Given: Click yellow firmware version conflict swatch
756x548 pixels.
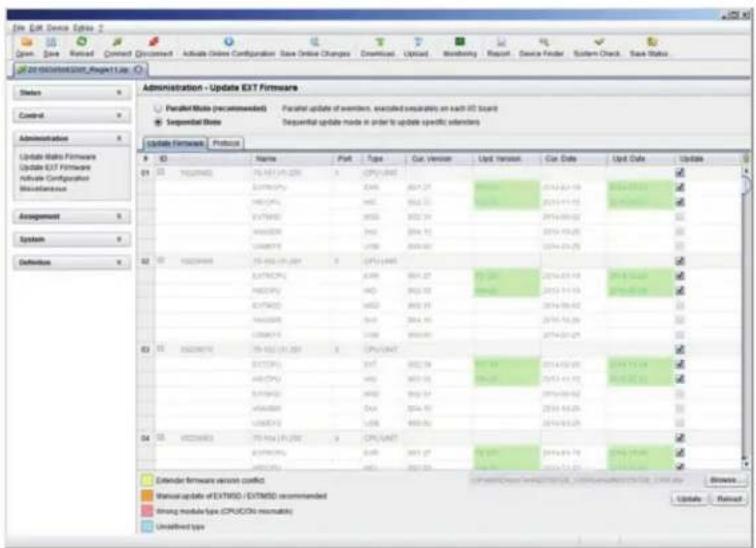Looking at the screenshot, I should coord(147,481).
